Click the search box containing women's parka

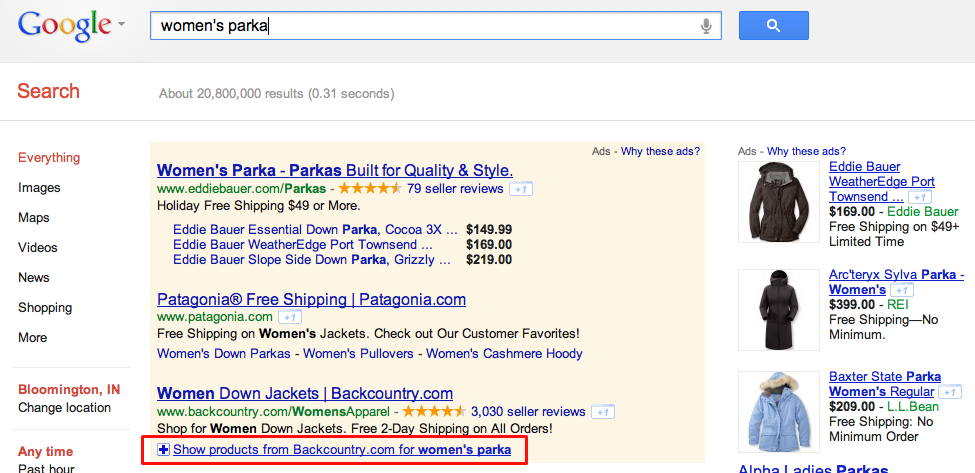pyautogui.click(x=435, y=25)
